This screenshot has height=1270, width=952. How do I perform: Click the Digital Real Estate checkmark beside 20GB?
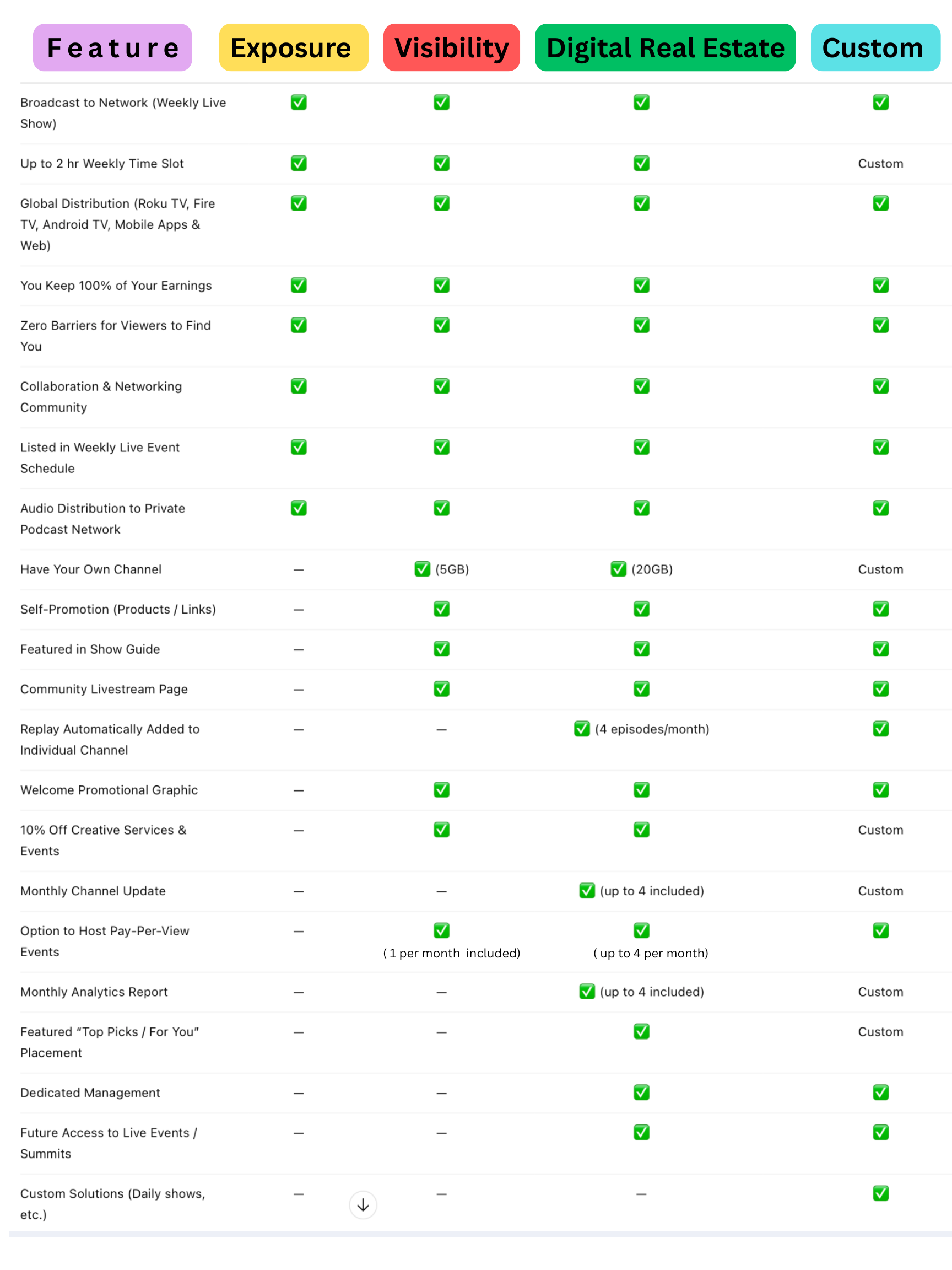[x=618, y=569]
